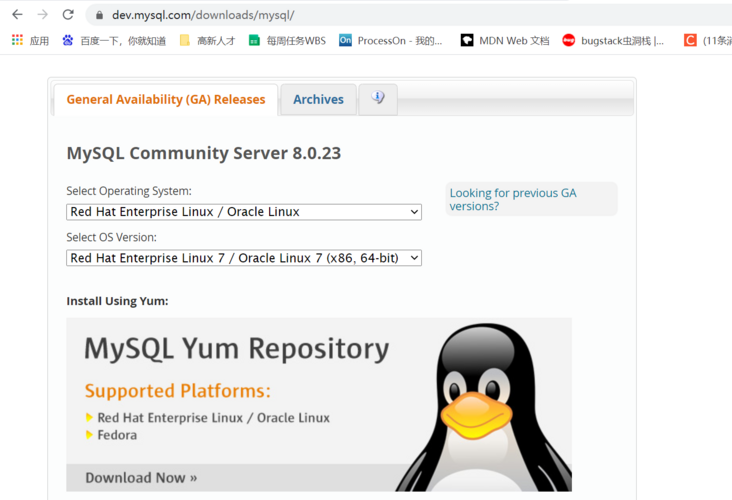Click the MySQL Community Server 8.0.23 heading
Viewport: 732px width, 500px height.
(x=204, y=153)
